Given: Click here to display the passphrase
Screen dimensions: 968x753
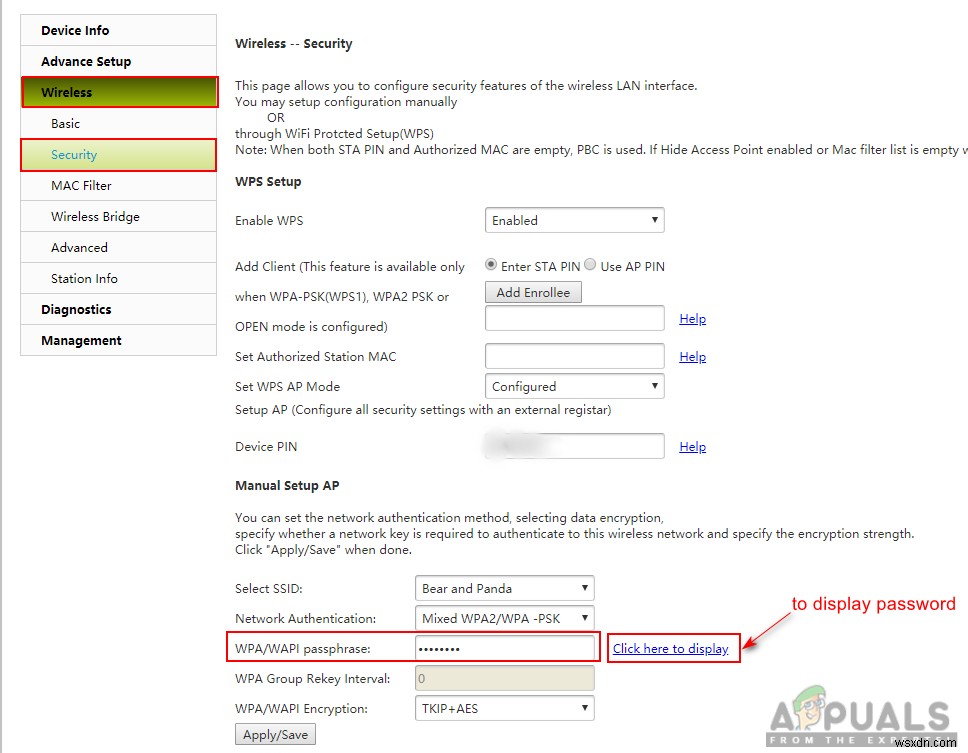Looking at the screenshot, I should pyautogui.click(x=672, y=648).
